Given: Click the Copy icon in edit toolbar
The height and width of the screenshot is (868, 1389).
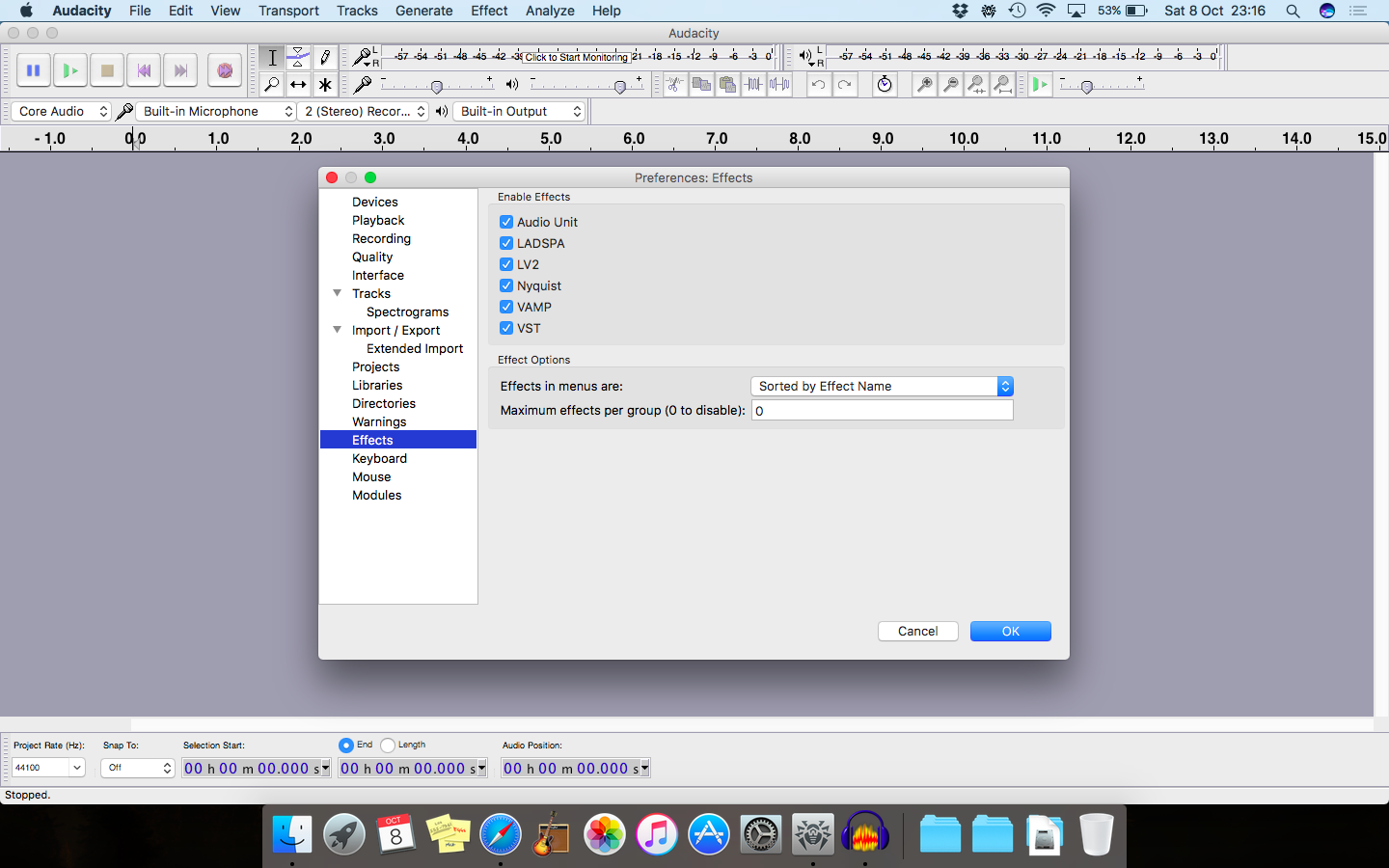Looking at the screenshot, I should [701, 85].
